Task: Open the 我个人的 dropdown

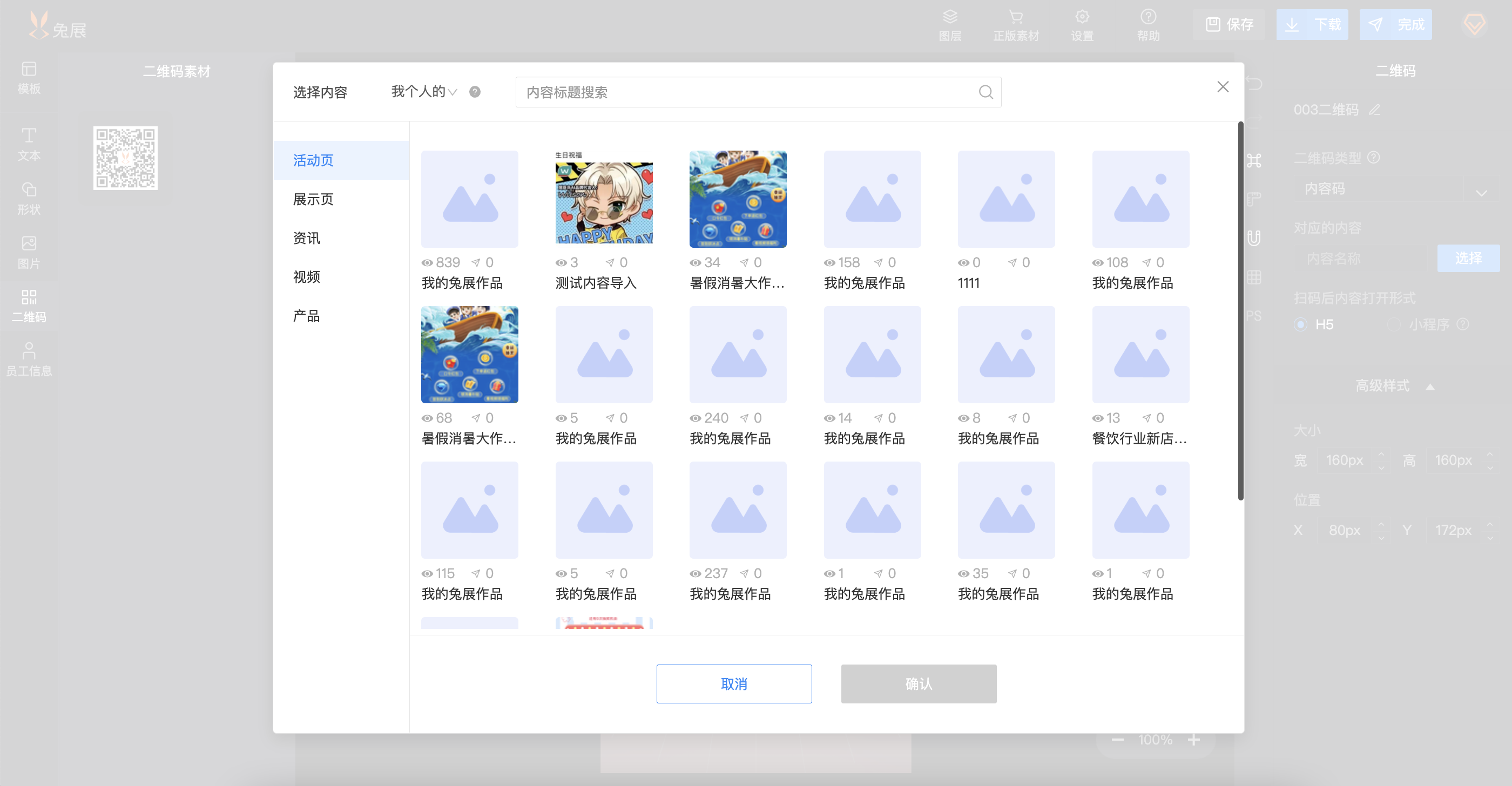Action: 423,92
